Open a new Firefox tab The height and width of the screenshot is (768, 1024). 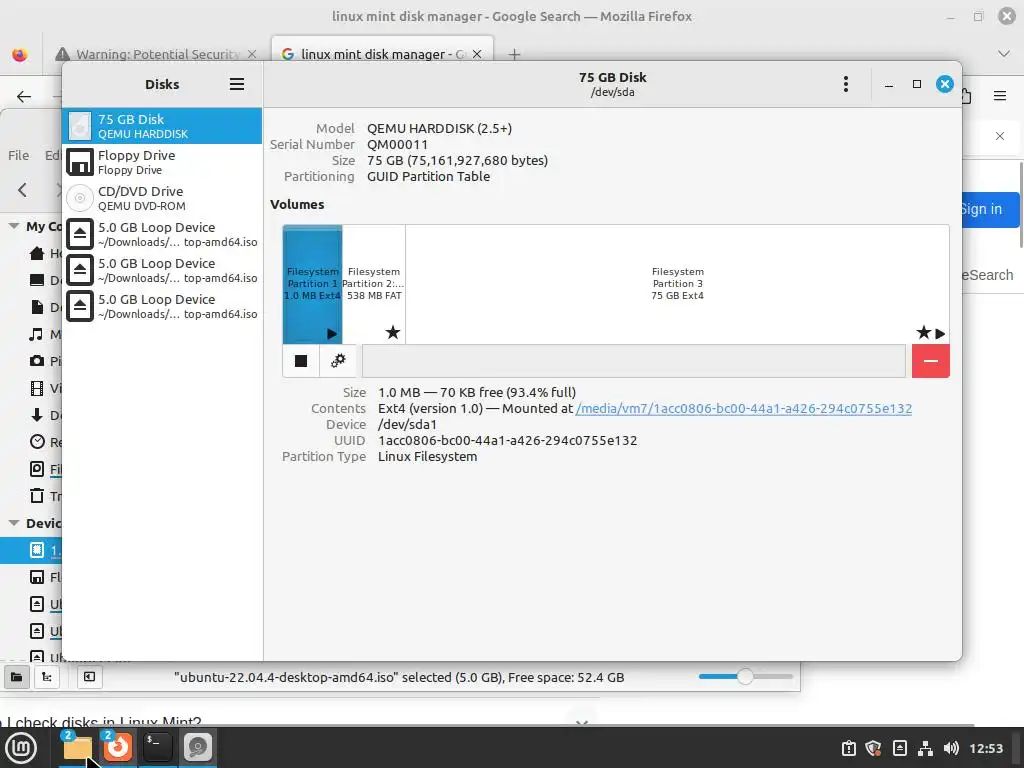click(515, 54)
